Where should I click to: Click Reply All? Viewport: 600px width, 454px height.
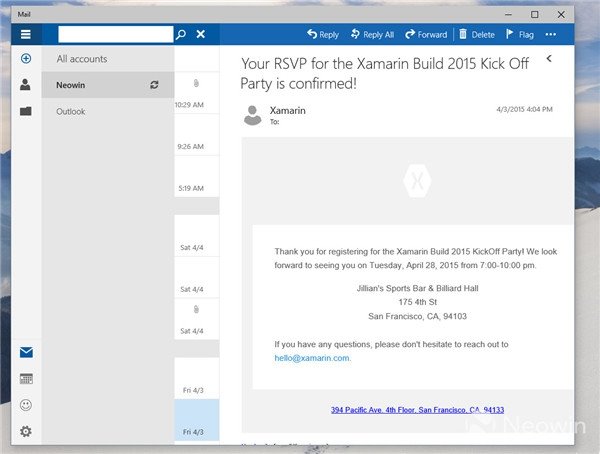[372, 34]
